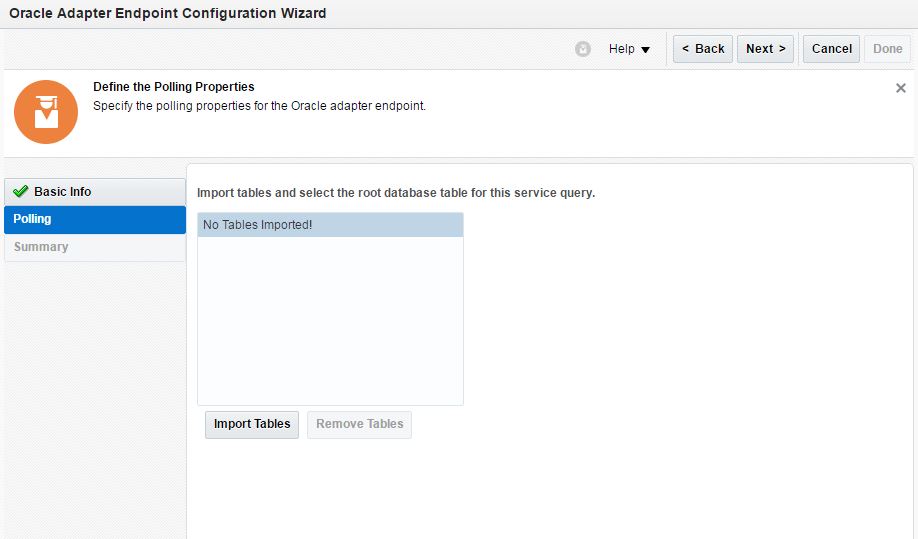Screen dimensions: 918x539
Task: Click the green checkmark on Basic Info
Action: click(x=21, y=191)
